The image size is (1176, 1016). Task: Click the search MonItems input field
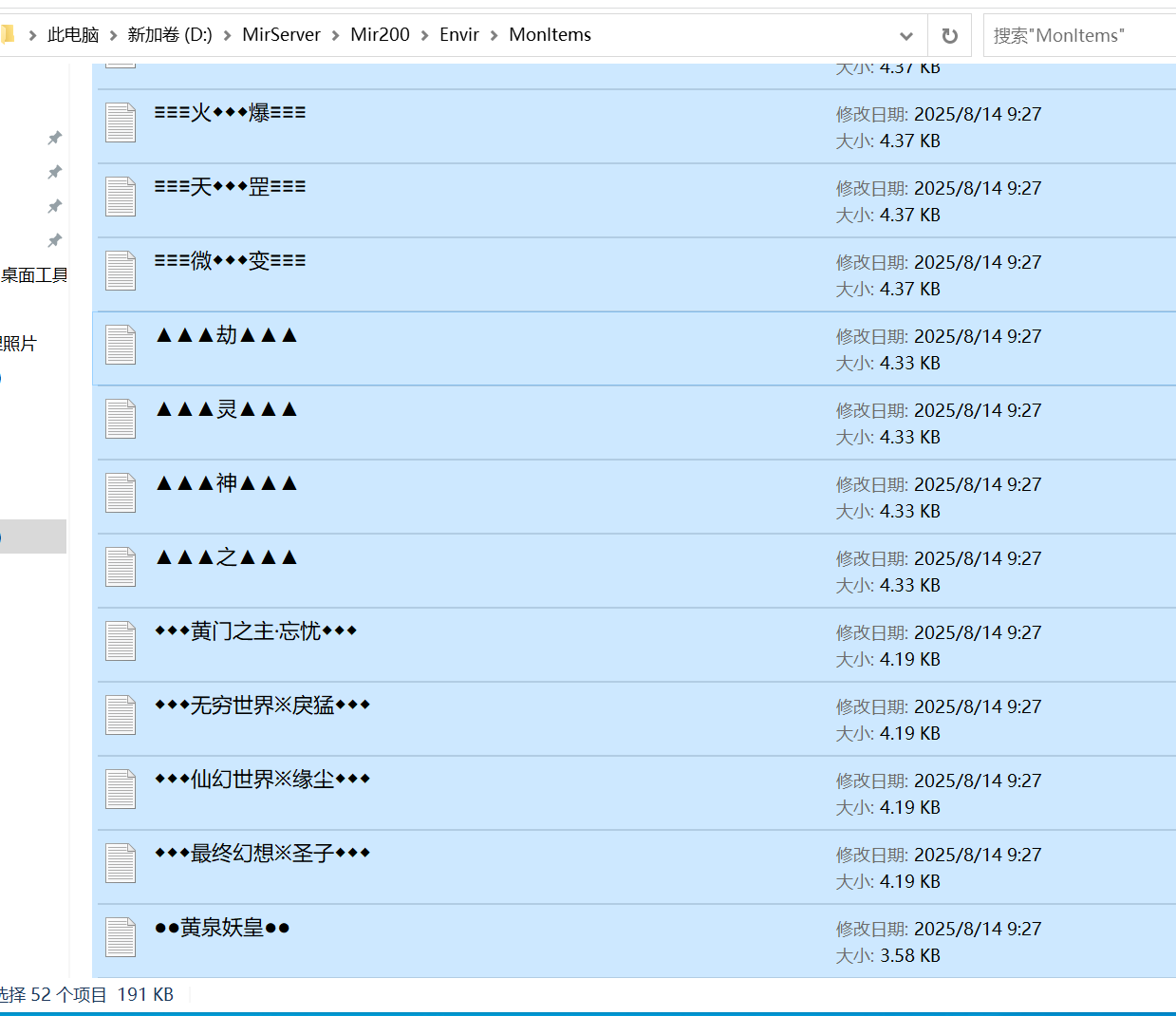pyautogui.click(x=1080, y=35)
